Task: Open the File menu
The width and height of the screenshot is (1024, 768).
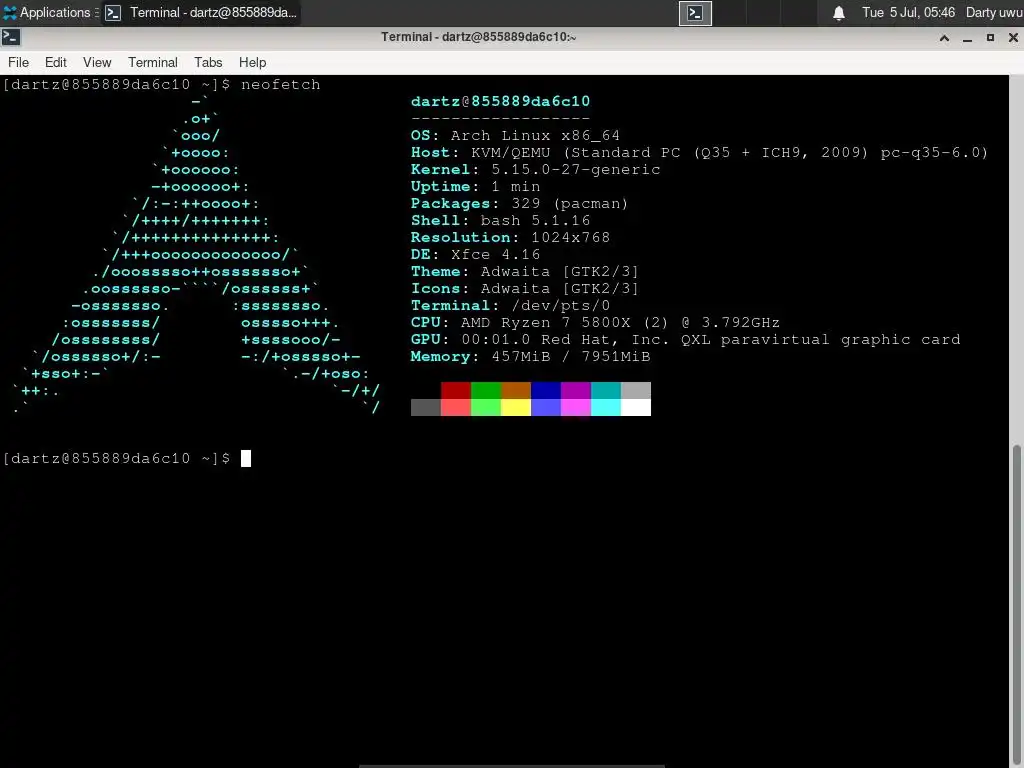Action: (x=18, y=62)
